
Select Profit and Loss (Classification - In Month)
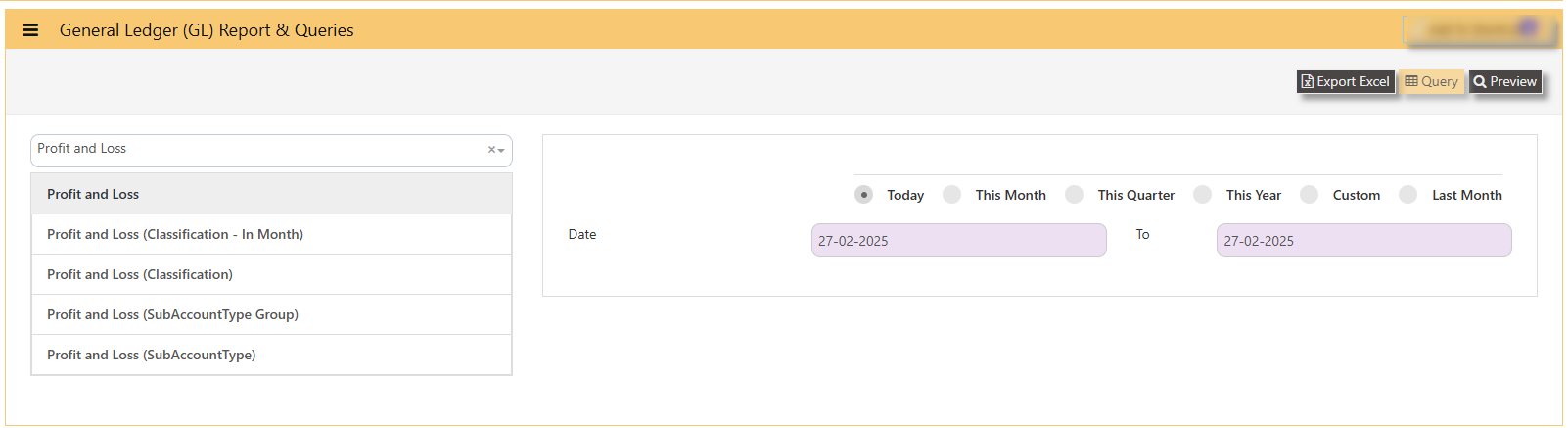(271, 234)
